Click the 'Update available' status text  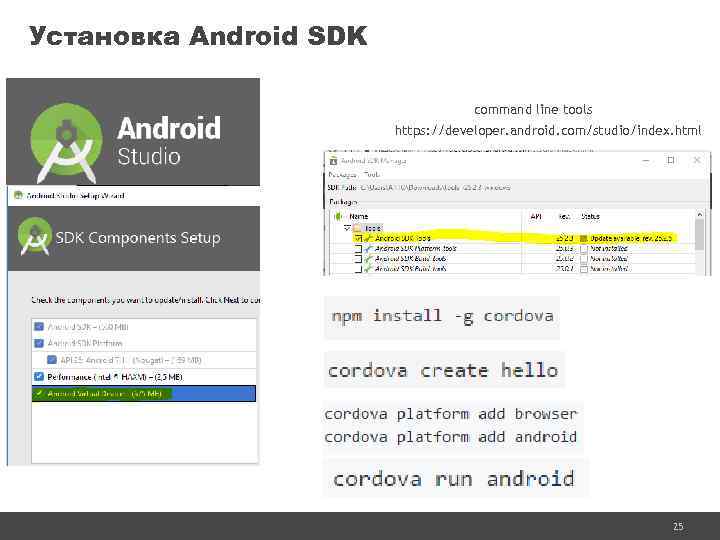point(631,238)
